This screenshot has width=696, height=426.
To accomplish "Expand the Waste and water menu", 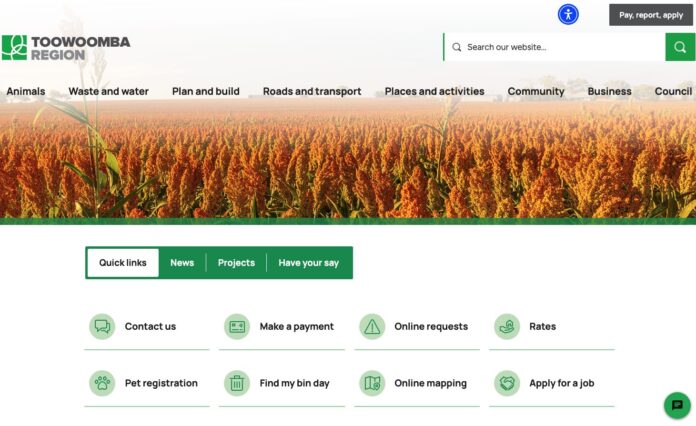I will pyautogui.click(x=108, y=91).
